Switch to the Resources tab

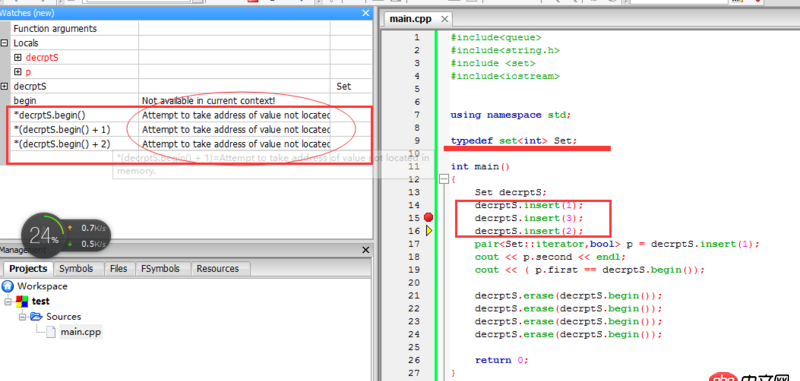pos(217,268)
